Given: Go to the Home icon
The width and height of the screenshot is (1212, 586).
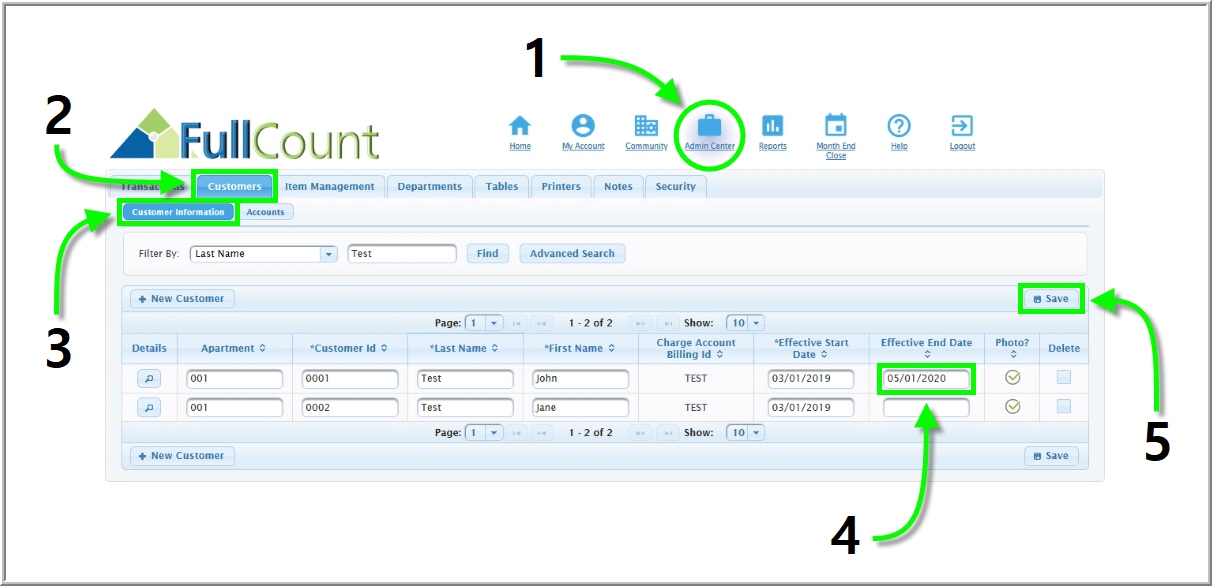Looking at the screenshot, I should (x=520, y=126).
